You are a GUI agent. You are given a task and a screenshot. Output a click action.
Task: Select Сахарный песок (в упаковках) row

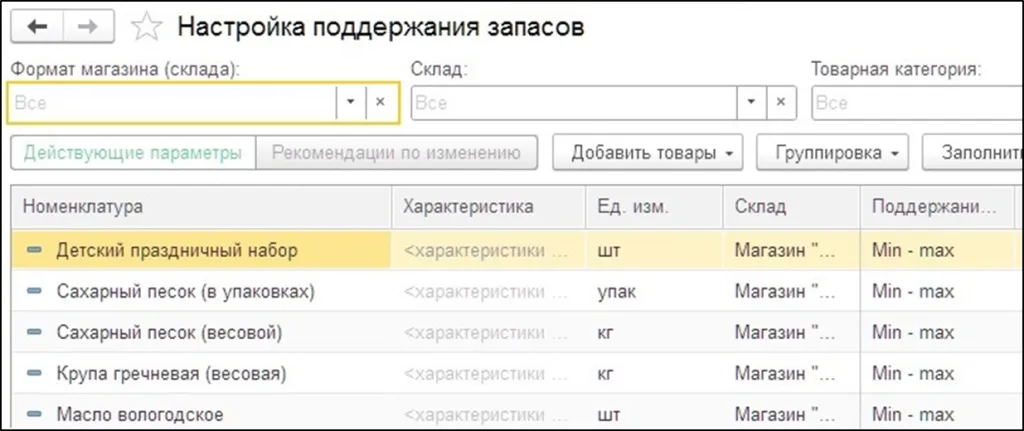coord(186,291)
